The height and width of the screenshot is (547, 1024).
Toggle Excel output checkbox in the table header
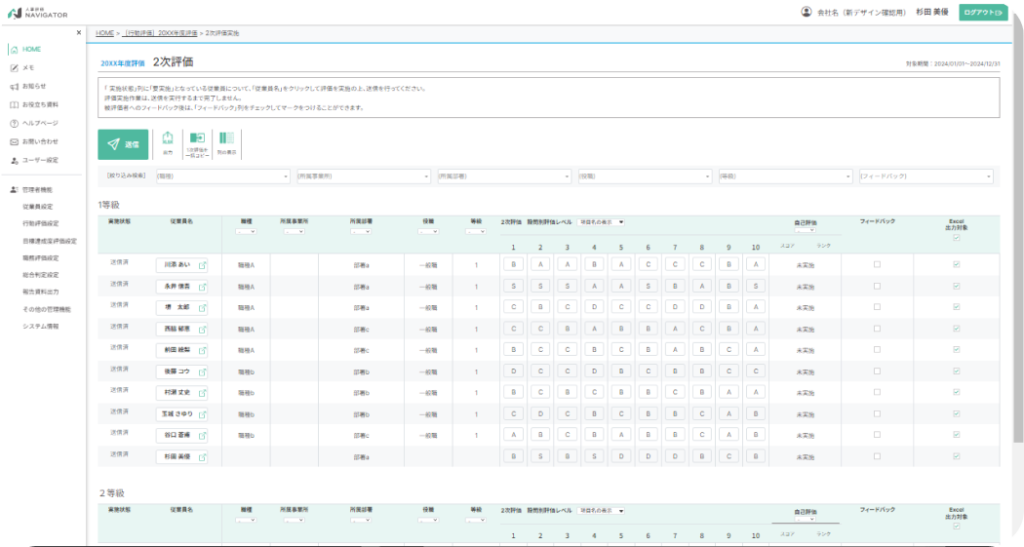coord(957,238)
